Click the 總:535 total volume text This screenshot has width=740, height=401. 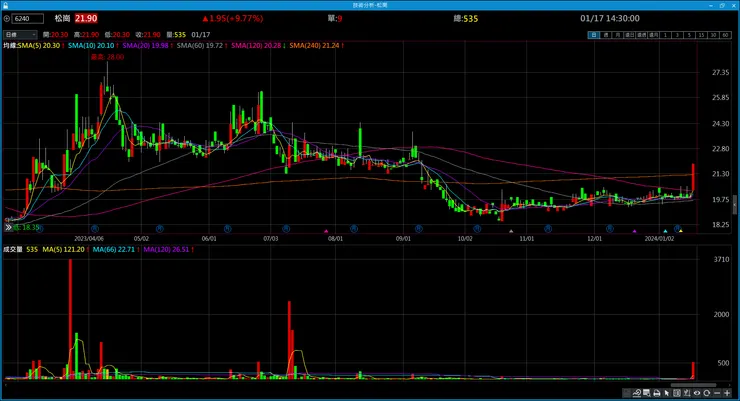pyautogui.click(x=466, y=19)
